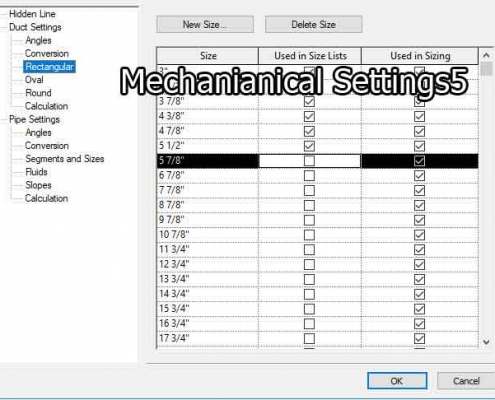Click the scrollbar down arrow in size table
Screen dimensions: 495x400
(x=486, y=342)
